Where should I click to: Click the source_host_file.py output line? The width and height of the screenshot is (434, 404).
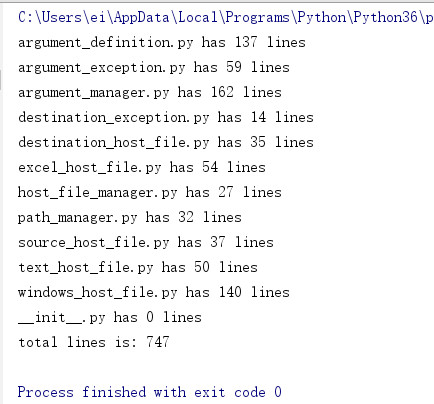point(146,242)
